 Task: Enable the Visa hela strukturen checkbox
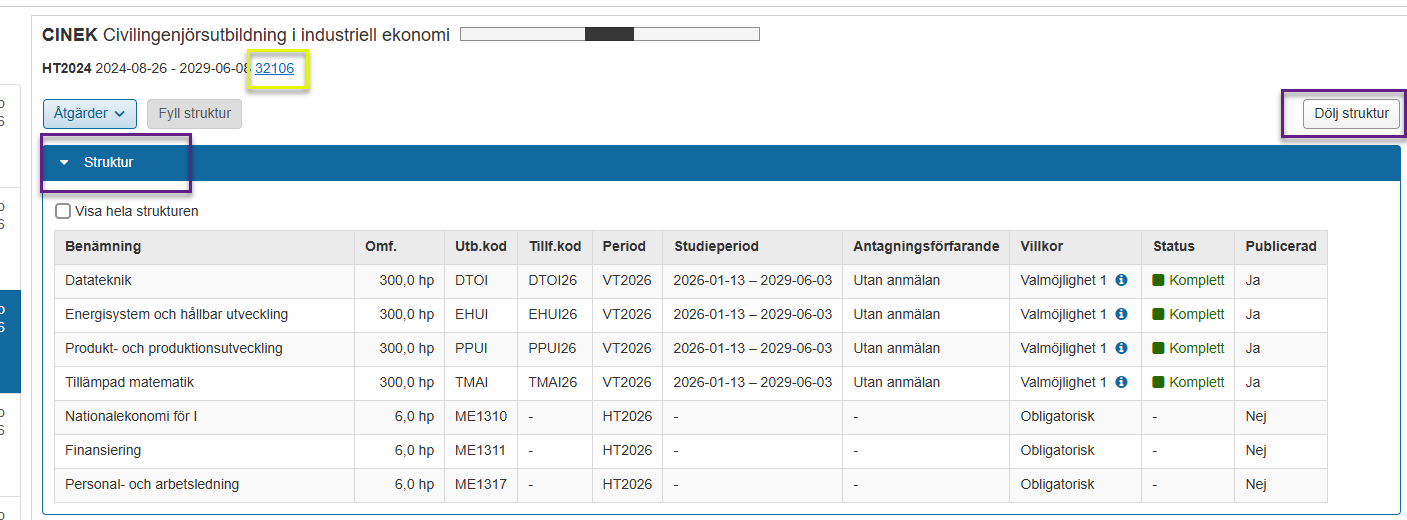63,211
